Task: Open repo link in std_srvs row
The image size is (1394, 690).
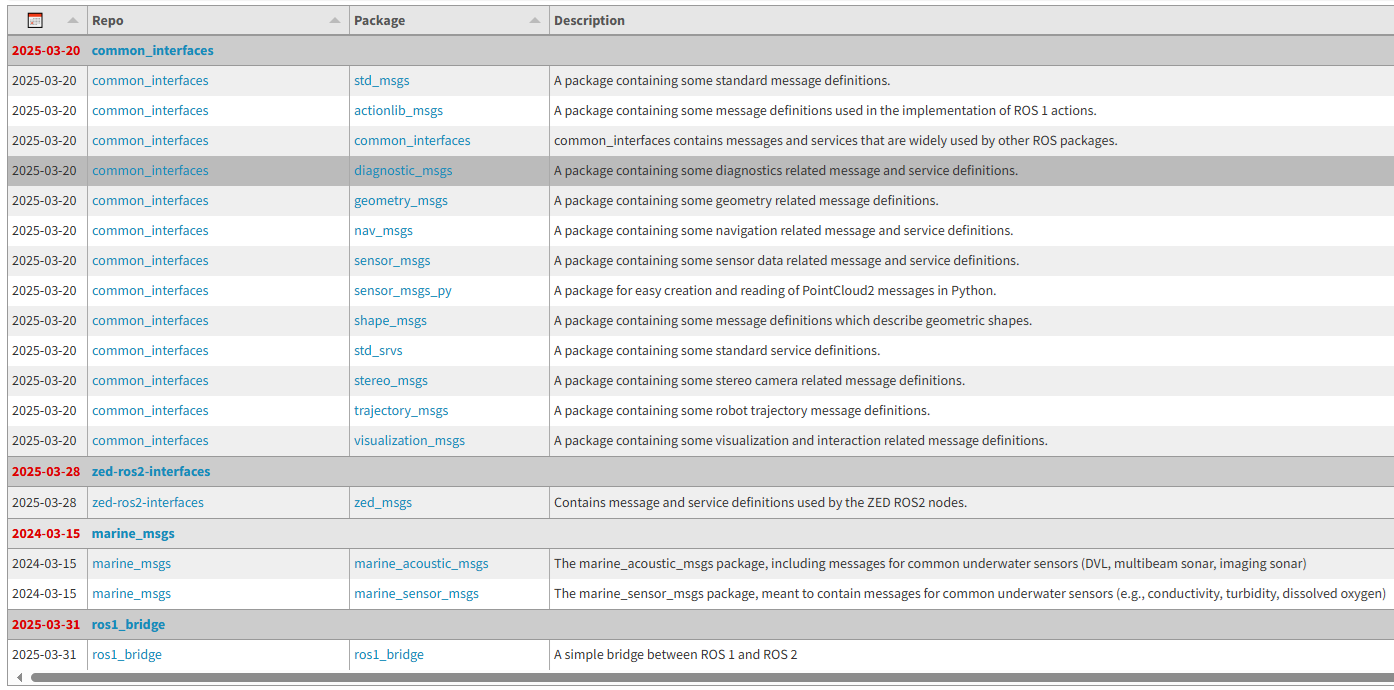Action: (150, 350)
